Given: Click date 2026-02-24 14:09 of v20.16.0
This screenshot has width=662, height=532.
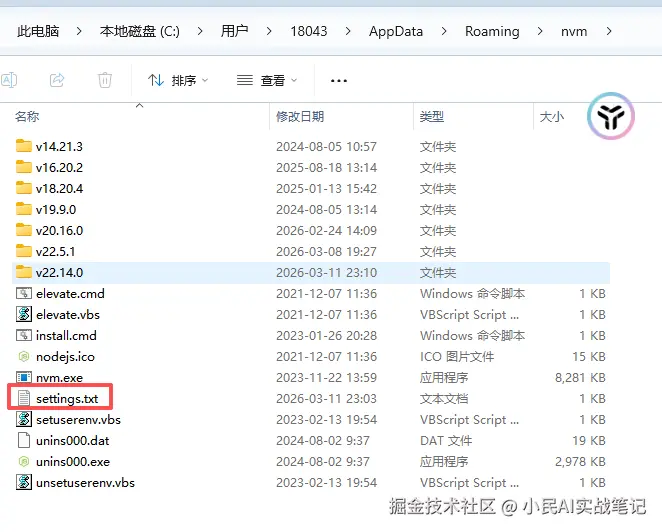Looking at the screenshot, I should [x=326, y=231].
